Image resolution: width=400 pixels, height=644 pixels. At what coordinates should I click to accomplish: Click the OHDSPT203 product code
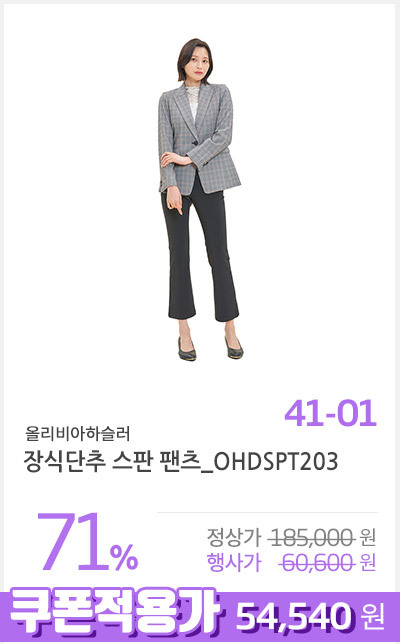[x=276, y=462]
